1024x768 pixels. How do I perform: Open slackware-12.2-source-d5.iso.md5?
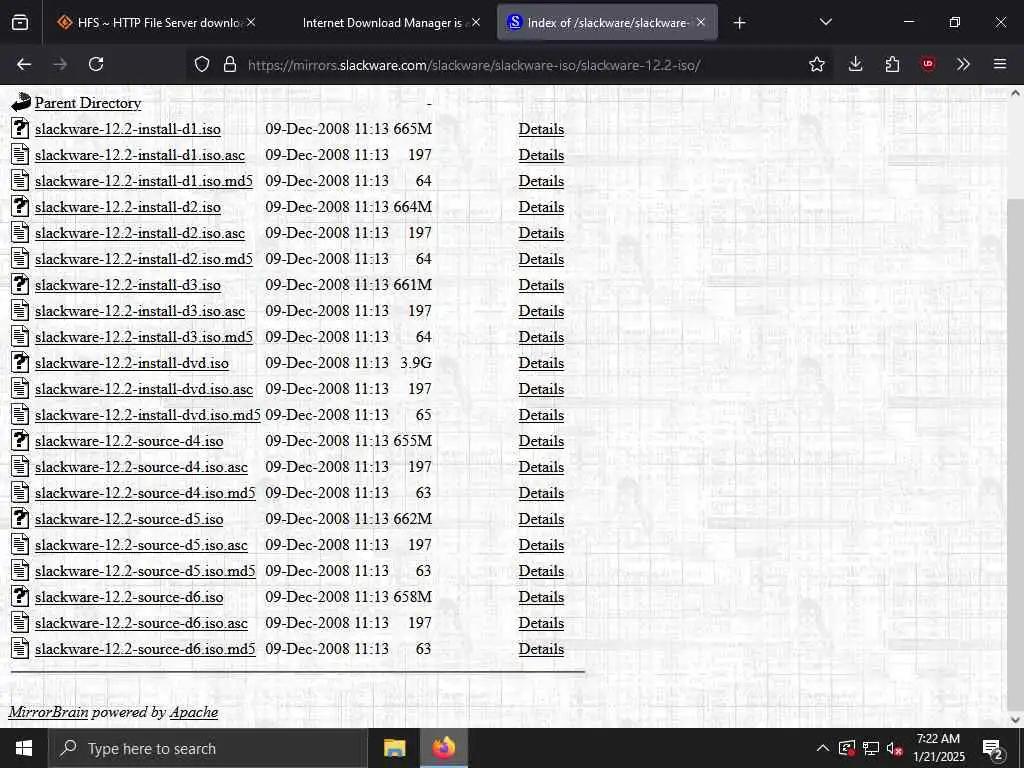[145, 571]
